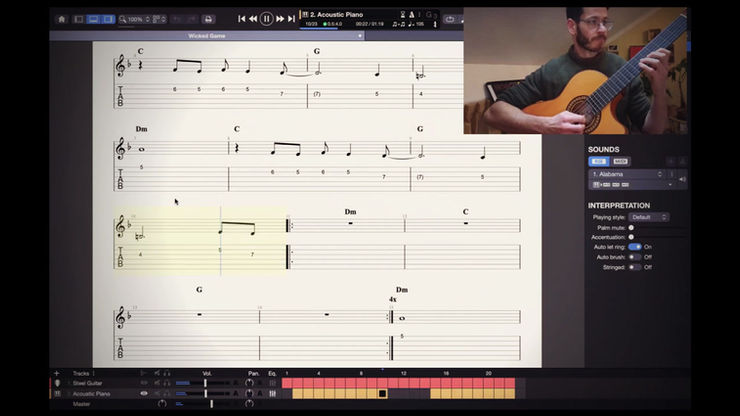Open the Acoustic Piano equalizer icon

click(x=272, y=393)
